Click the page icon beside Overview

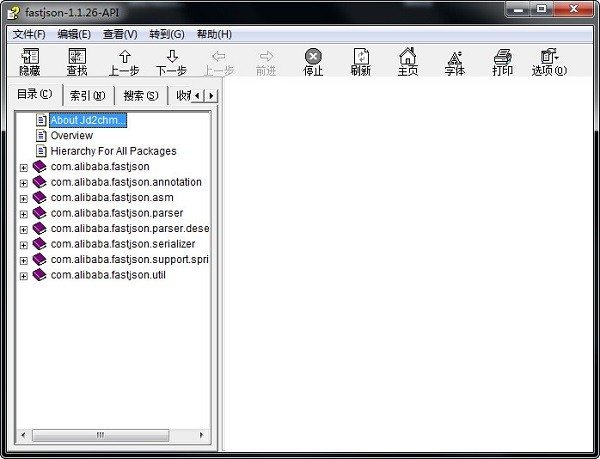tap(41, 135)
